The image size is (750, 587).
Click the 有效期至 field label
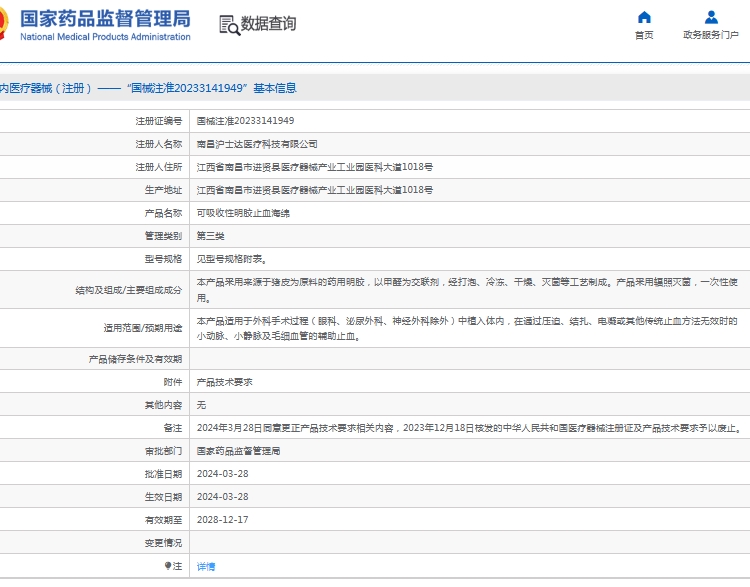click(163, 520)
